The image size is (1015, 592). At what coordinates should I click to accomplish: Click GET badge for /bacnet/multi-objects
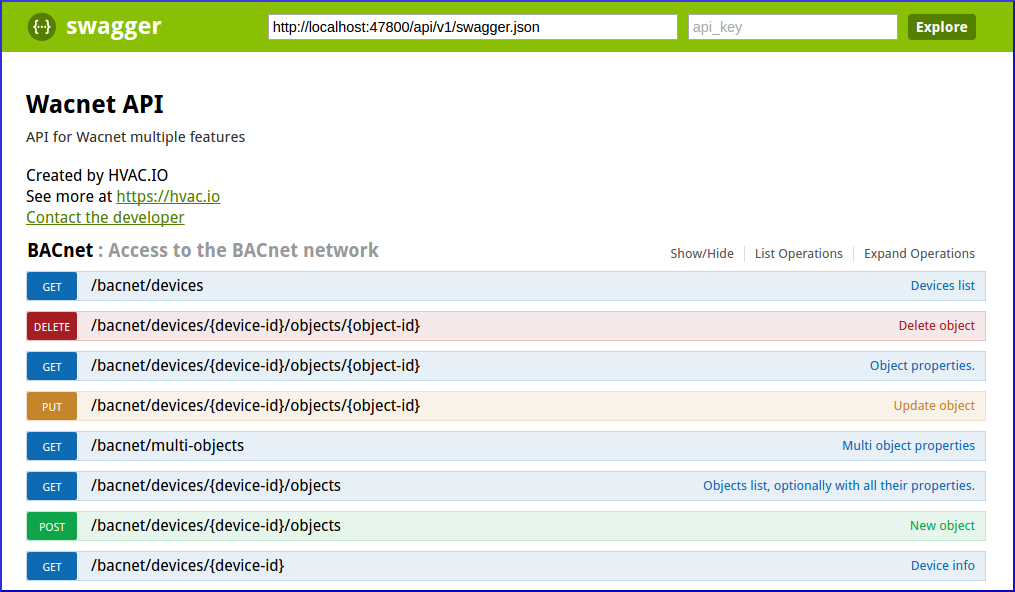pos(52,447)
